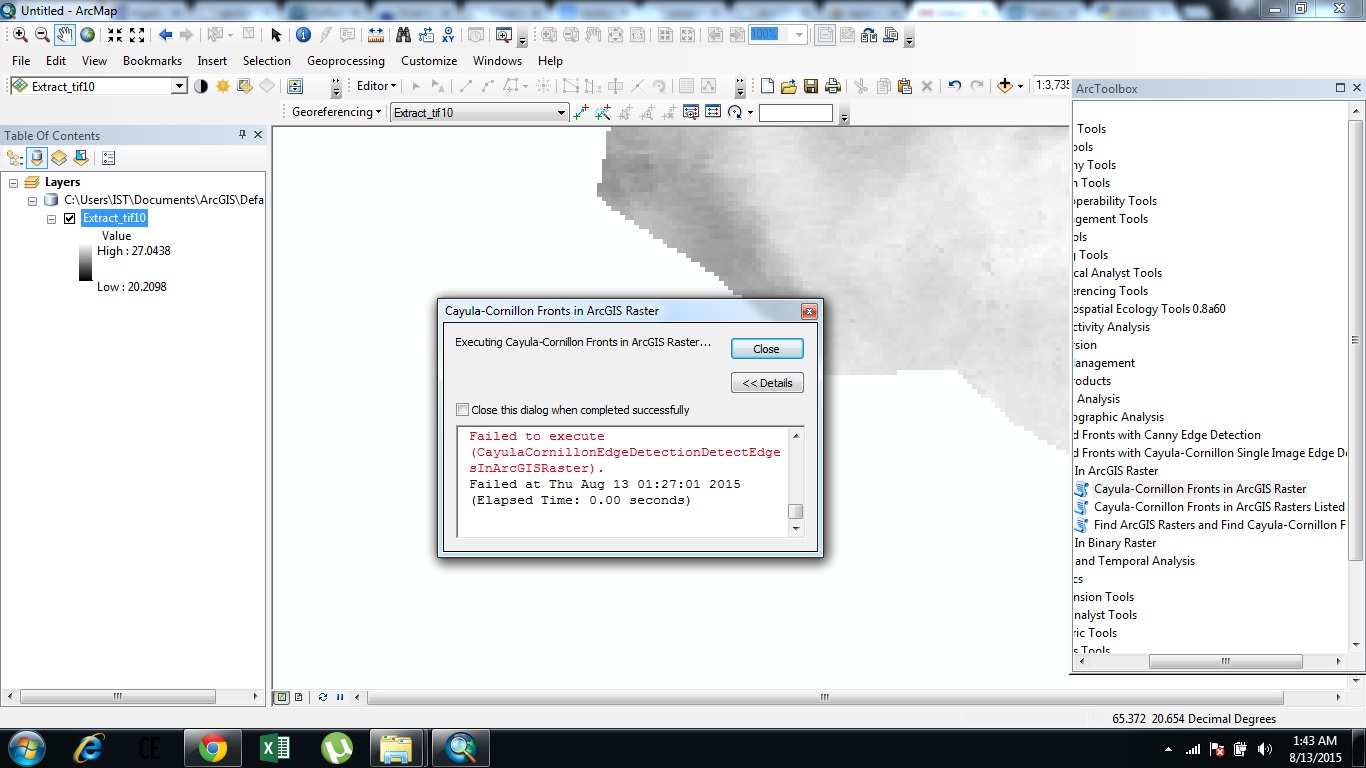The height and width of the screenshot is (768, 1366).
Task: Open the Add Data dropdown arrow
Action: pyautogui.click(x=1020, y=86)
